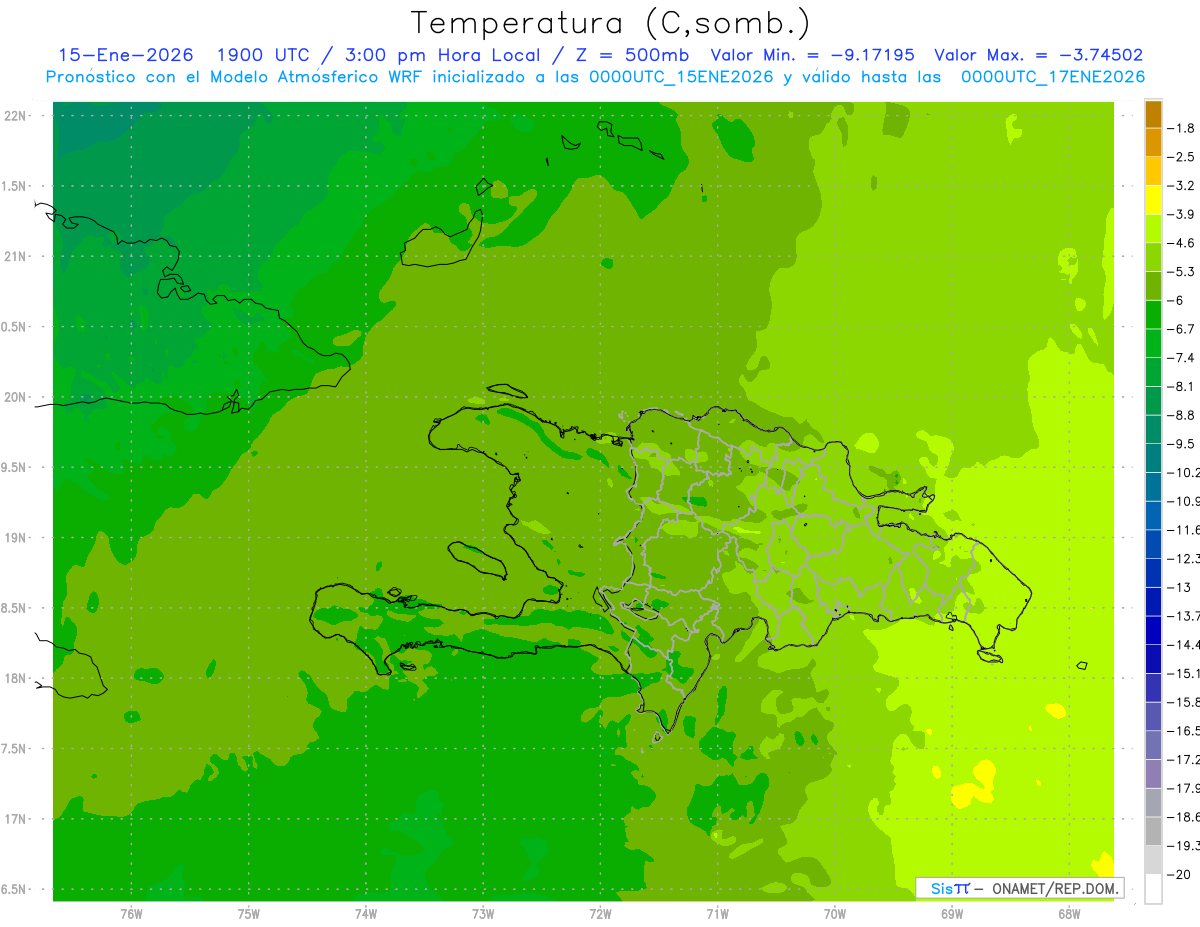The image size is (1200, 927).
Task: Click the "-12.3" color bar label
Action: click(x=1183, y=558)
